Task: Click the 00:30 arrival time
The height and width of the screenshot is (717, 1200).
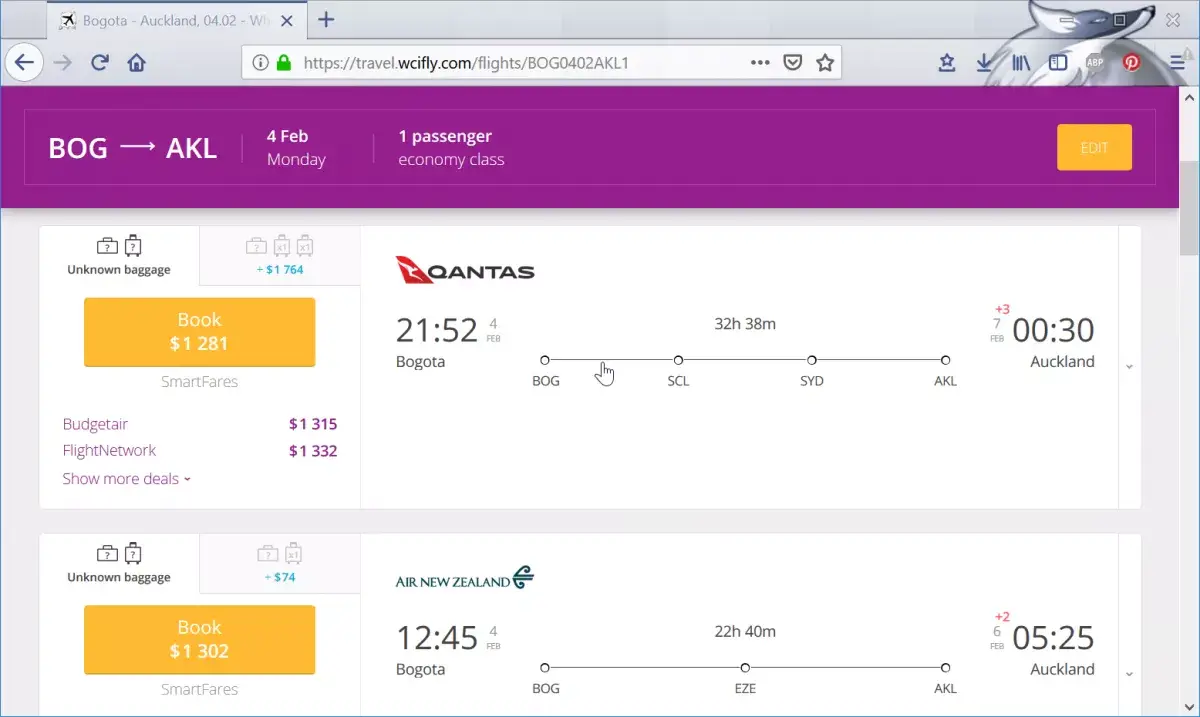Action: [x=1053, y=330]
